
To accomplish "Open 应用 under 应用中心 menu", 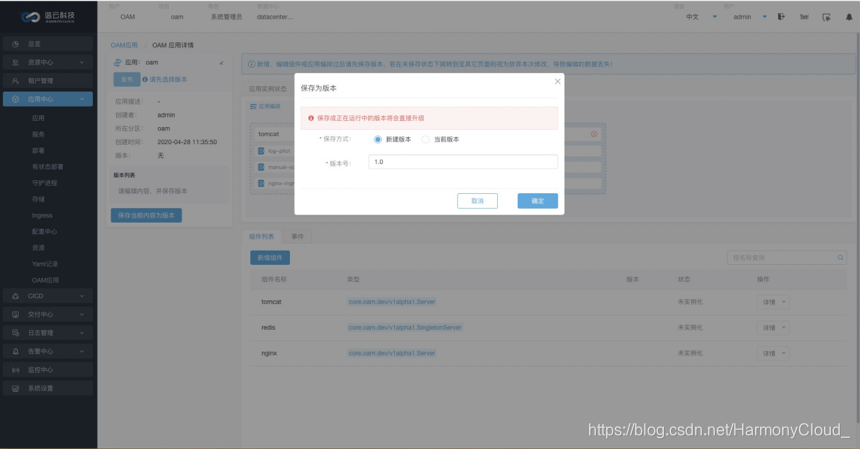I will 38,118.
